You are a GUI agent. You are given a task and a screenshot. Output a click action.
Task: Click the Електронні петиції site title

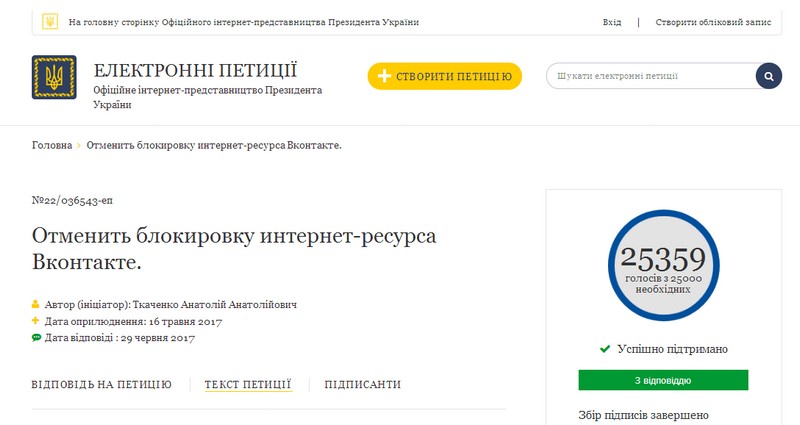click(195, 70)
